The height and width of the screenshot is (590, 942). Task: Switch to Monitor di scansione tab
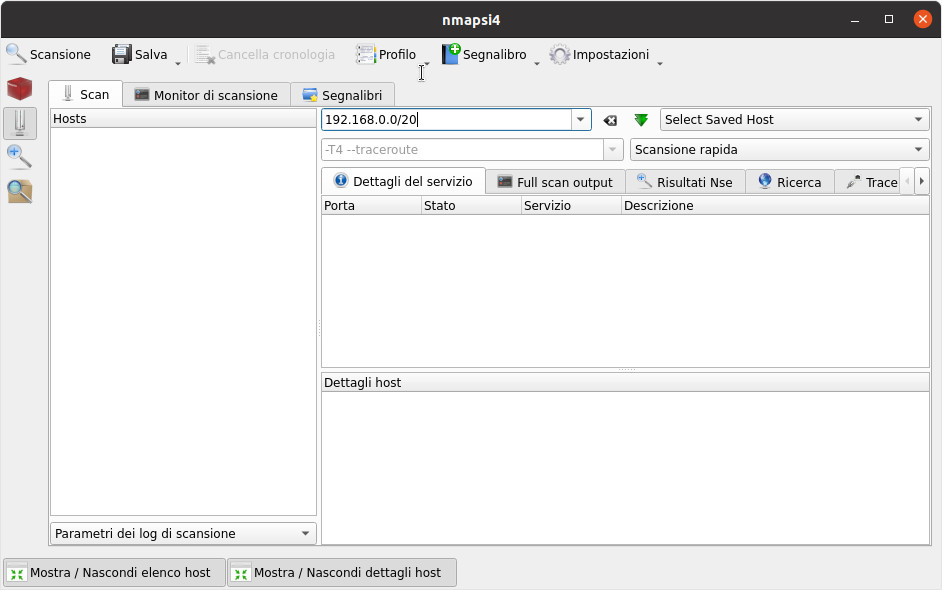[207, 96]
